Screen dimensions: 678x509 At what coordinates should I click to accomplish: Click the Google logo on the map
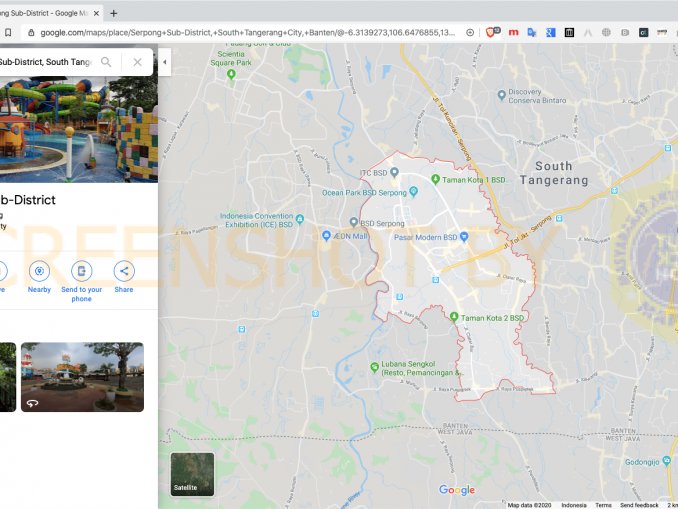457,490
